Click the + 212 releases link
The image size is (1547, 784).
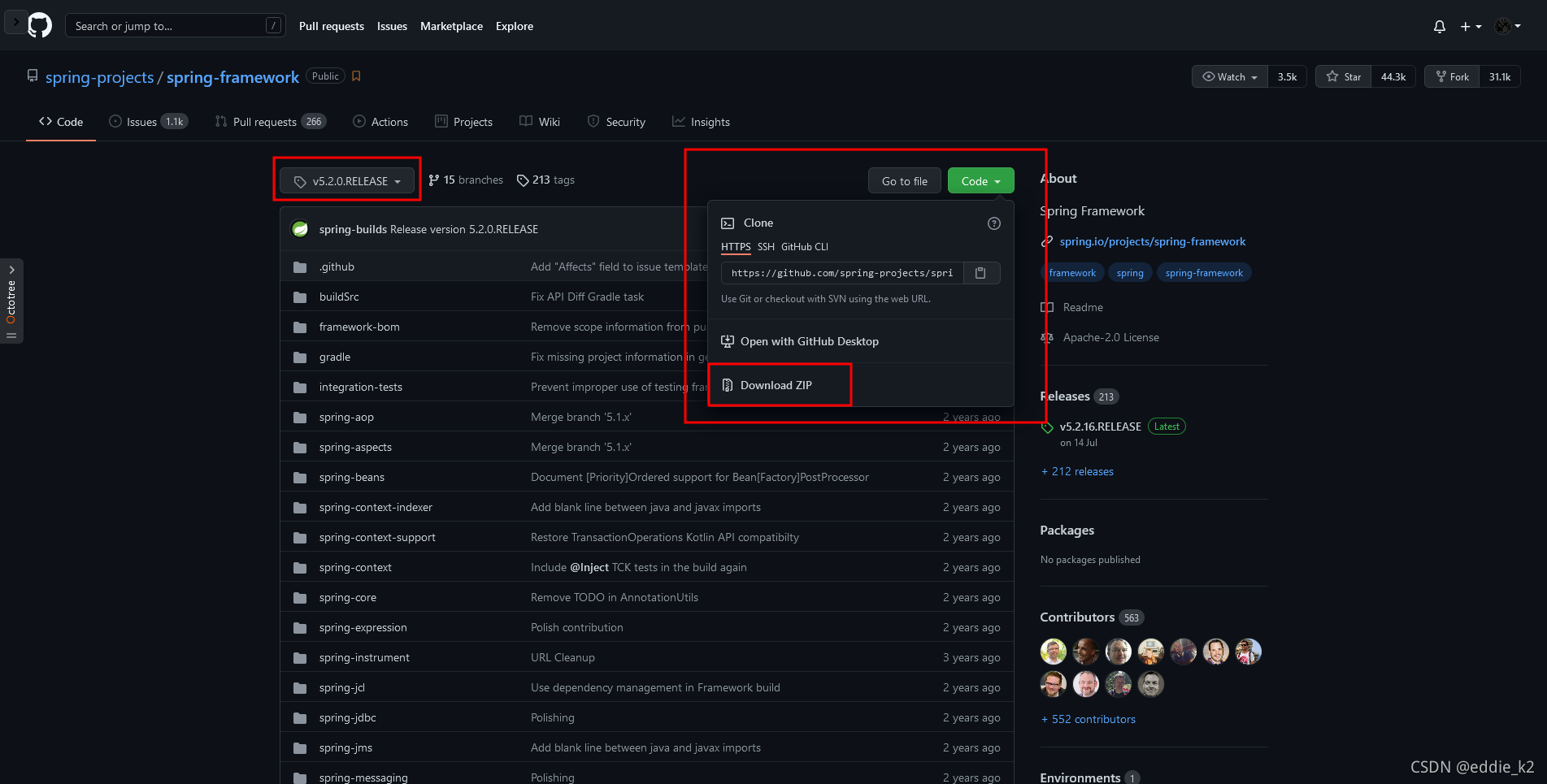(1077, 471)
